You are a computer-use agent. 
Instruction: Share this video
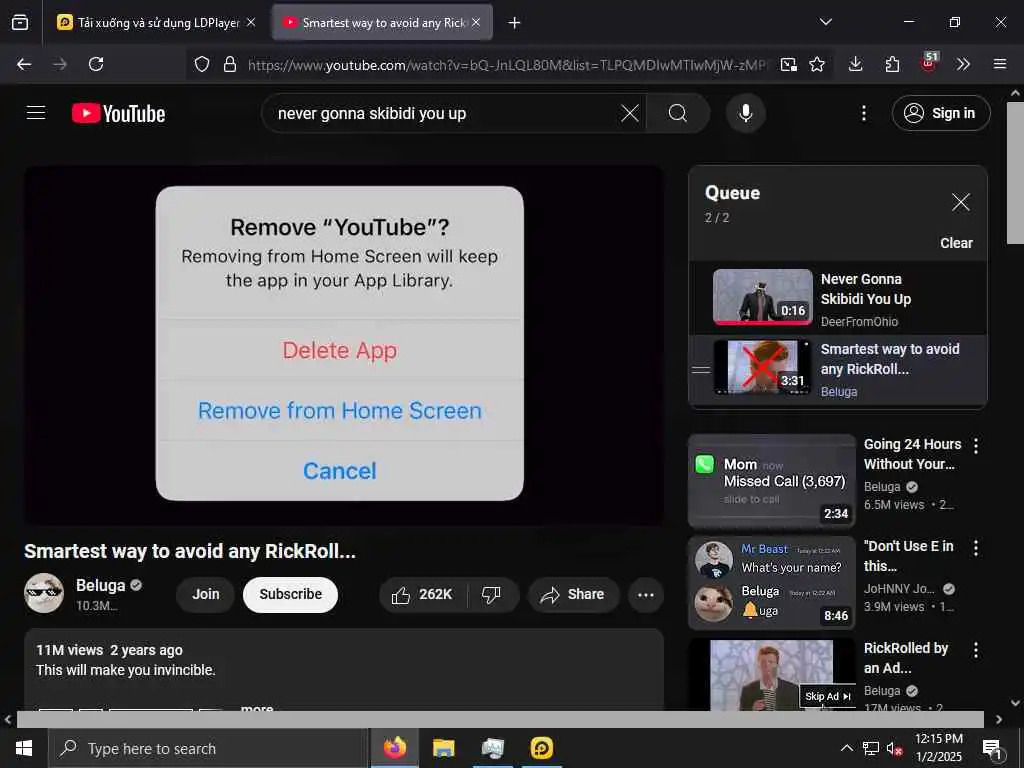pyautogui.click(x=573, y=594)
